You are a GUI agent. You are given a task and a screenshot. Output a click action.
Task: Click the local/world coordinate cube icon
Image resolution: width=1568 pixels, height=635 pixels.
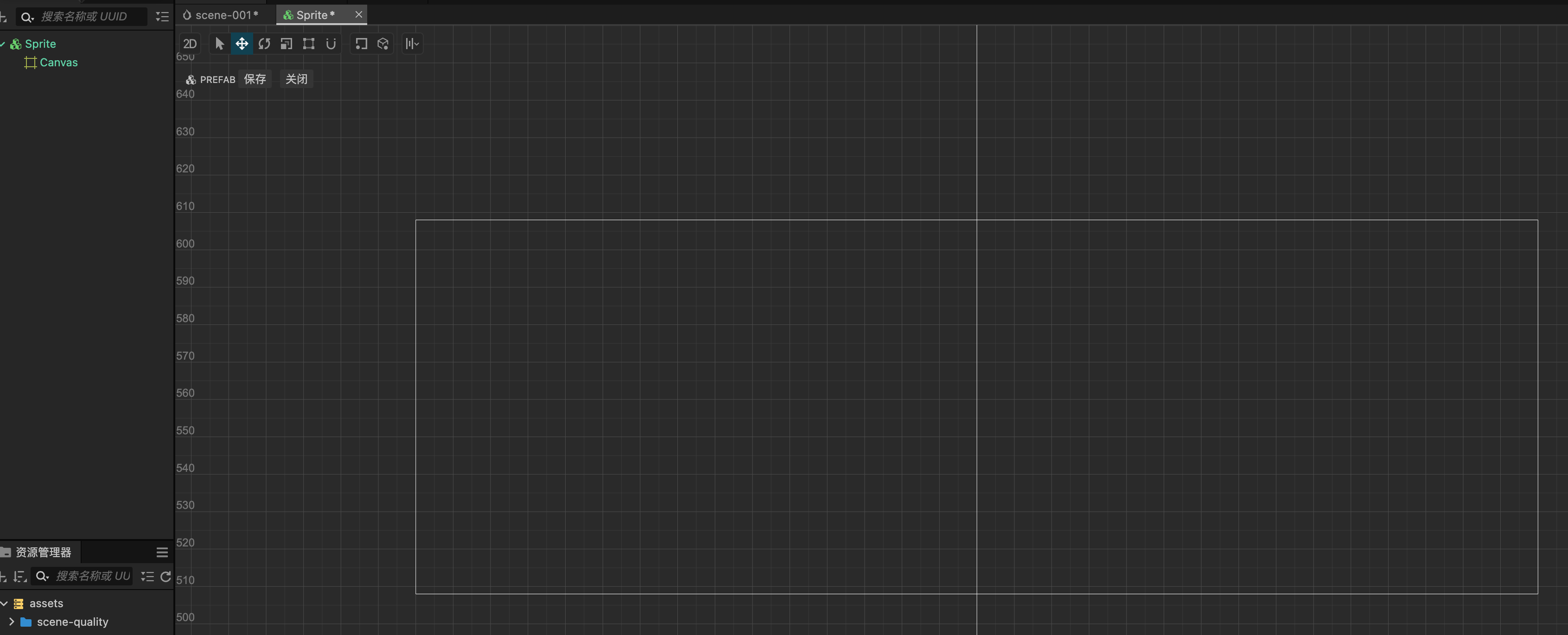click(383, 44)
